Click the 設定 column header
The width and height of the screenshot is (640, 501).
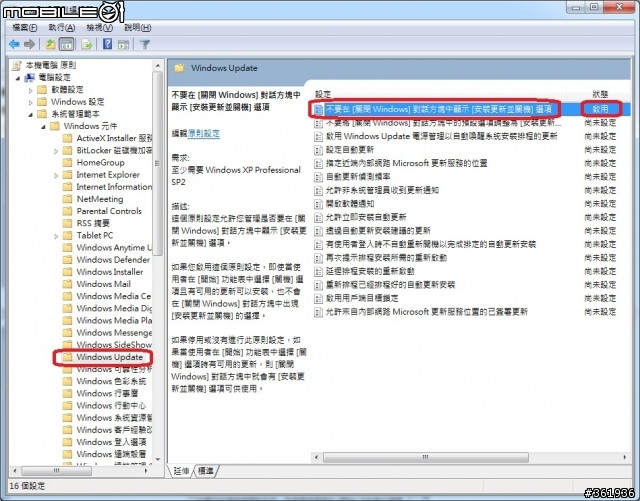[x=323, y=94]
